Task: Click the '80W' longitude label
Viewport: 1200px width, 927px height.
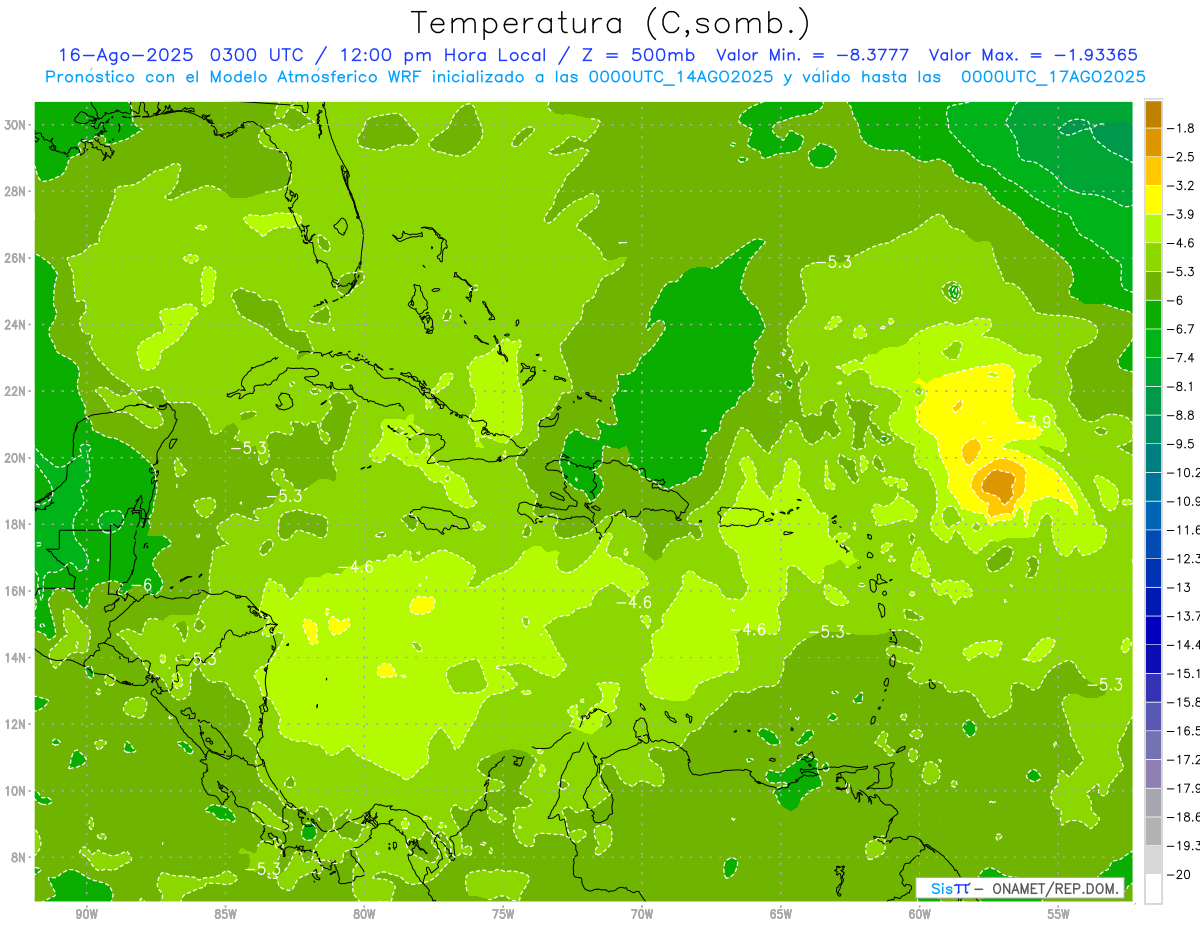Action: [x=364, y=915]
